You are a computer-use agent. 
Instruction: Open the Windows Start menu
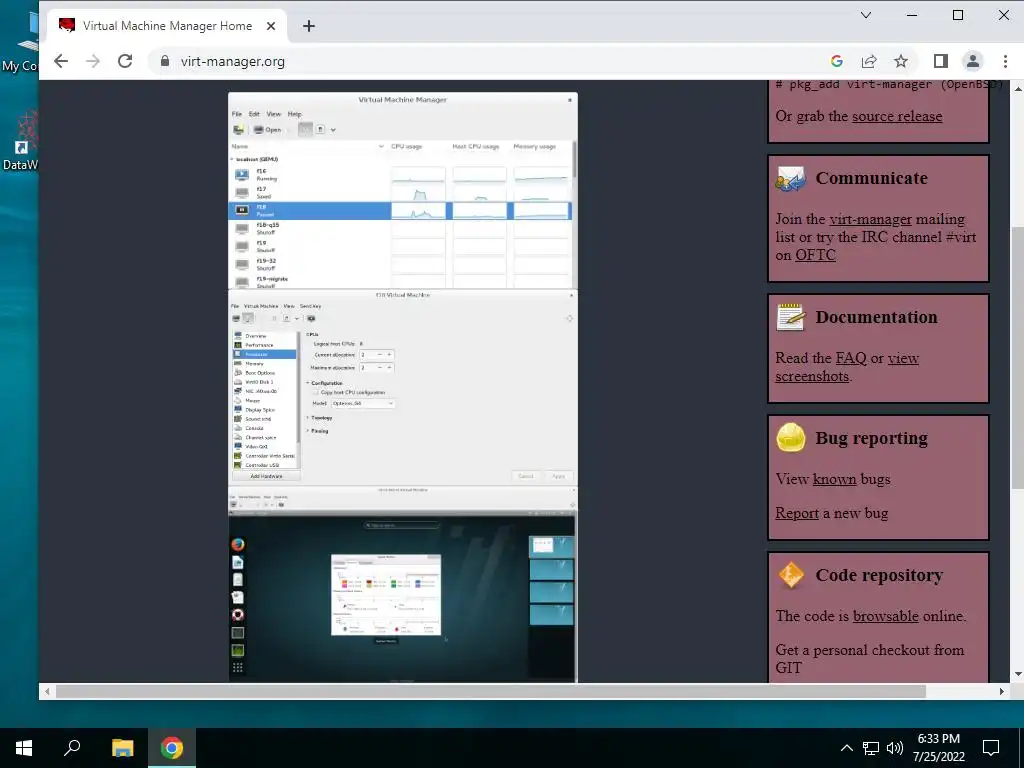click(x=24, y=748)
